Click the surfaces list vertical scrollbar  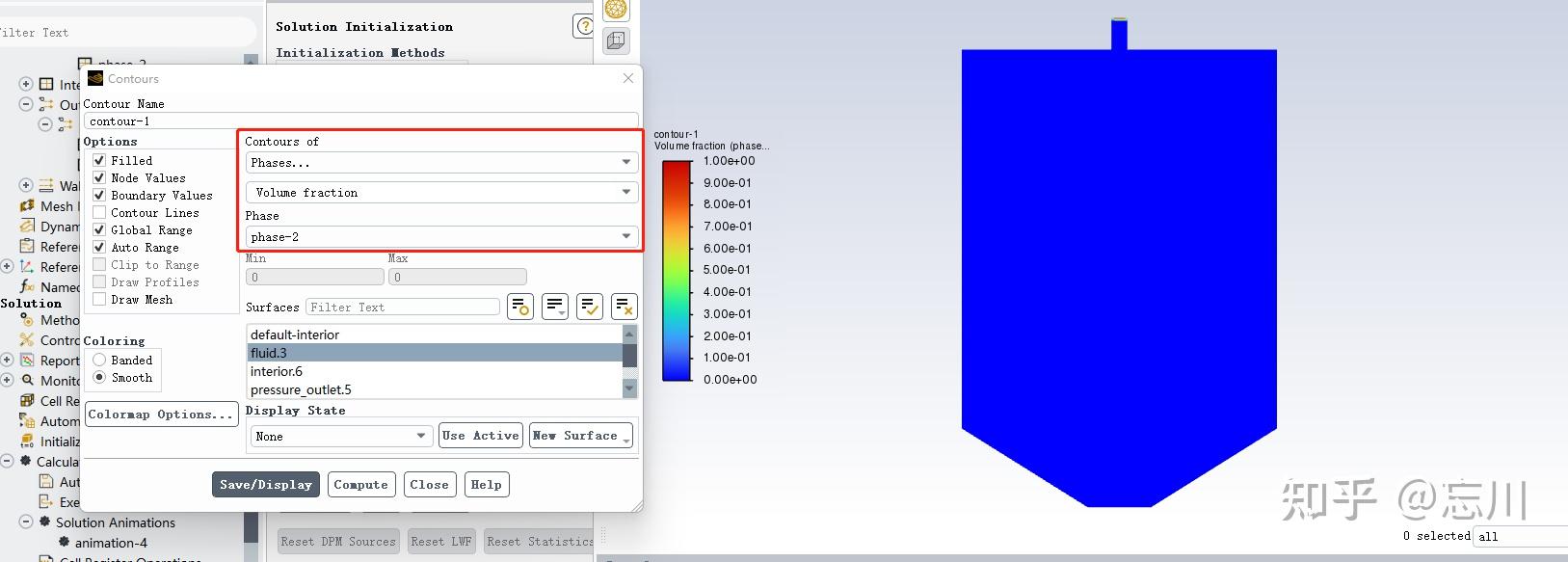629,361
